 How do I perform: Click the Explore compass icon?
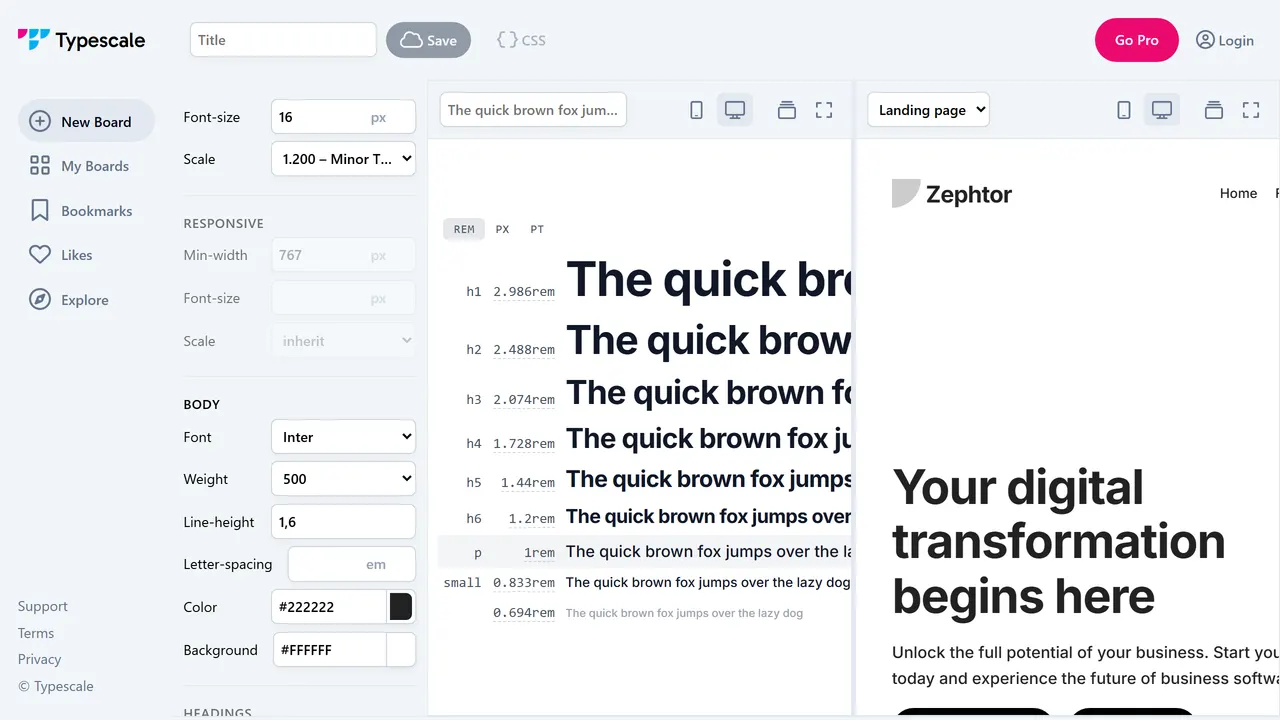pyautogui.click(x=40, y=300)
